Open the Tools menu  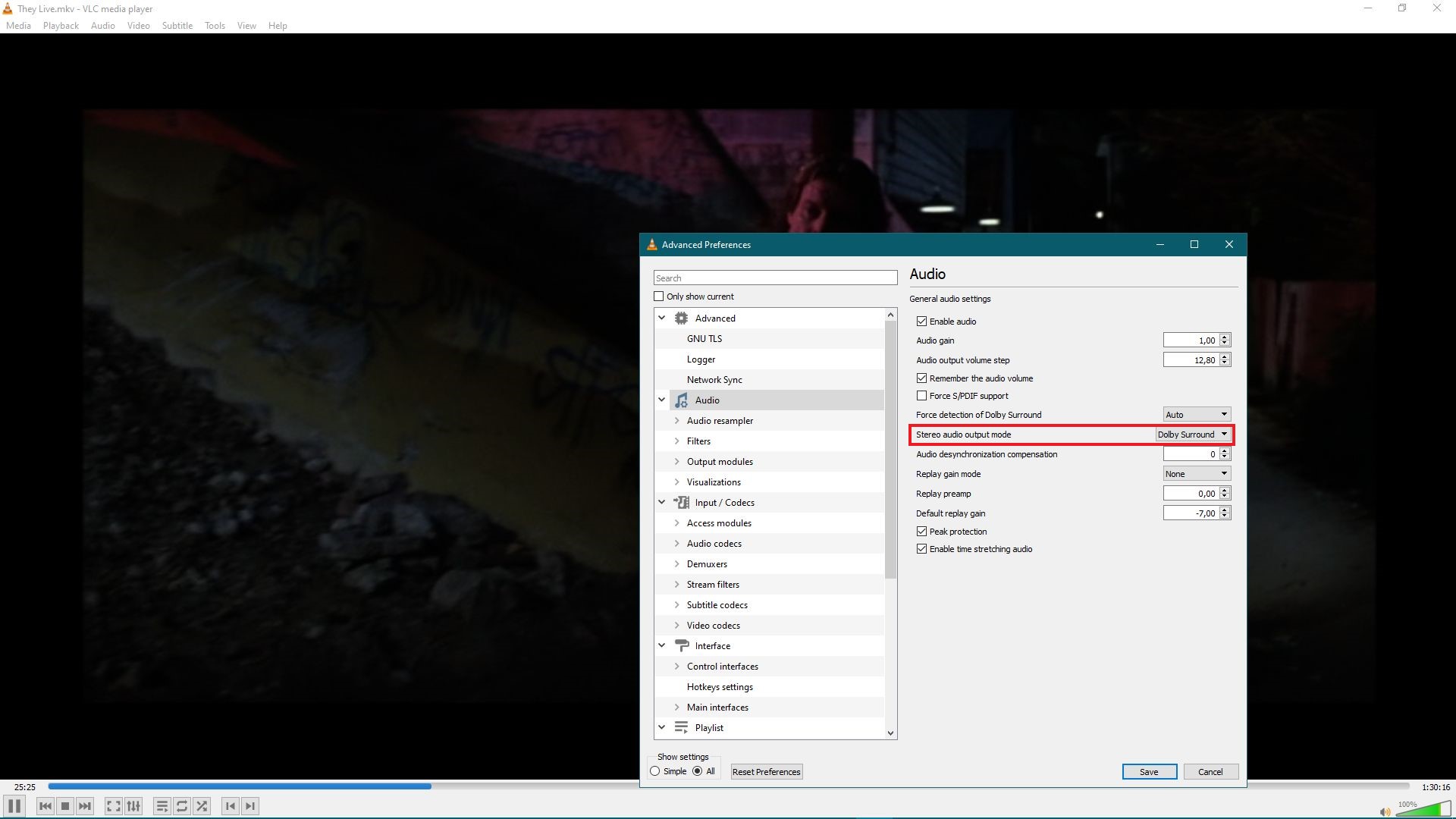point(215,25)
